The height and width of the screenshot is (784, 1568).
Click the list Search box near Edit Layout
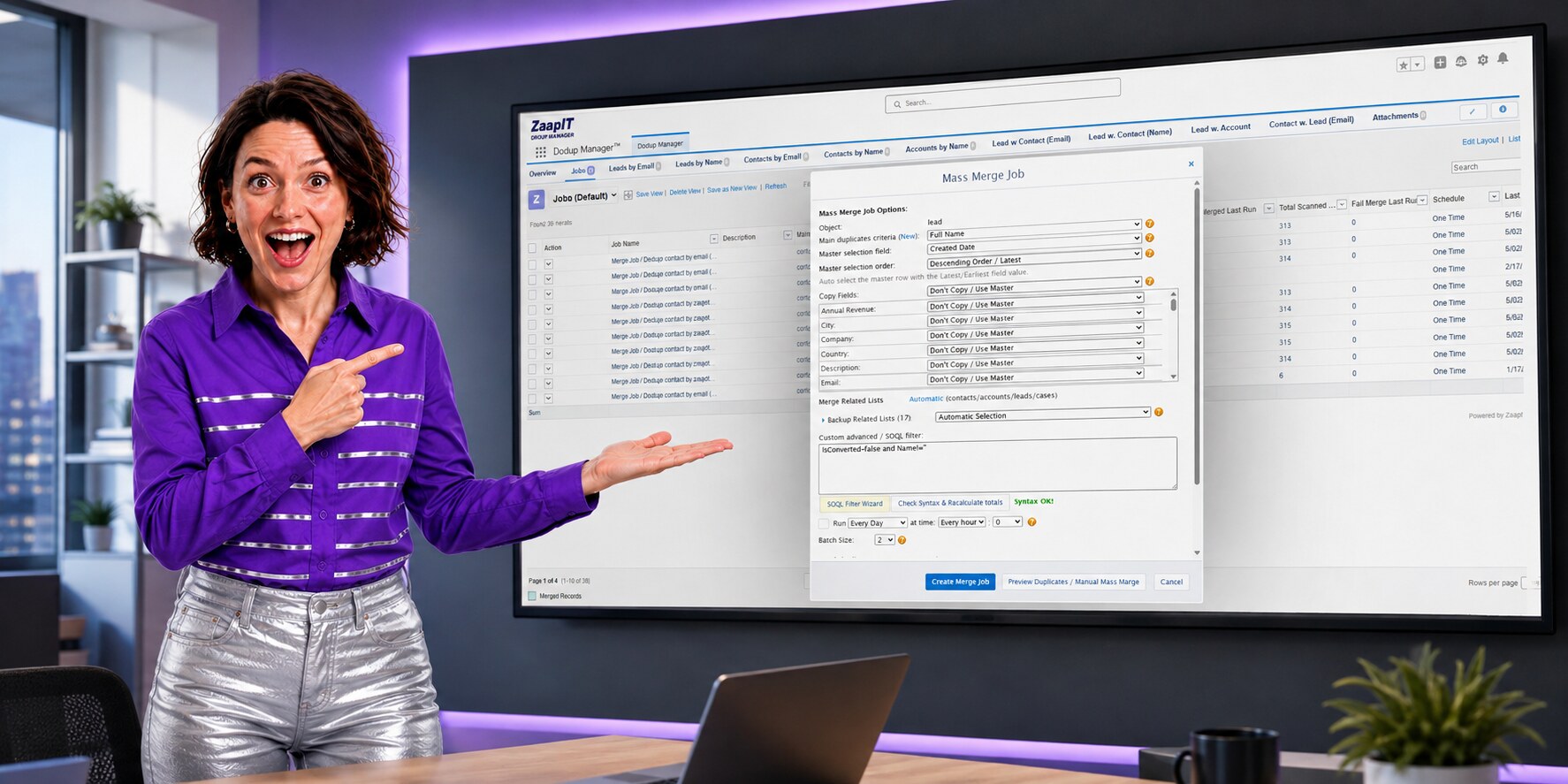(1485, 166)
